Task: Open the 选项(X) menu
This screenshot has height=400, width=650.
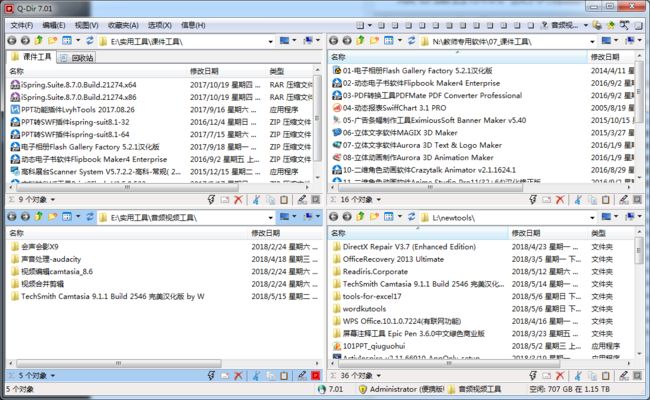Action: (160, 25)
